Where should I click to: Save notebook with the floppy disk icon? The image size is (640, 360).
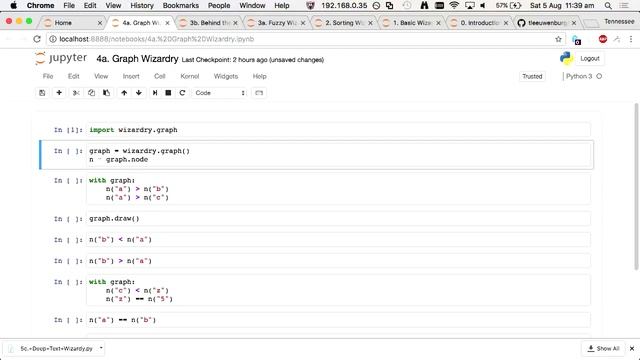(x=42, y=93)
